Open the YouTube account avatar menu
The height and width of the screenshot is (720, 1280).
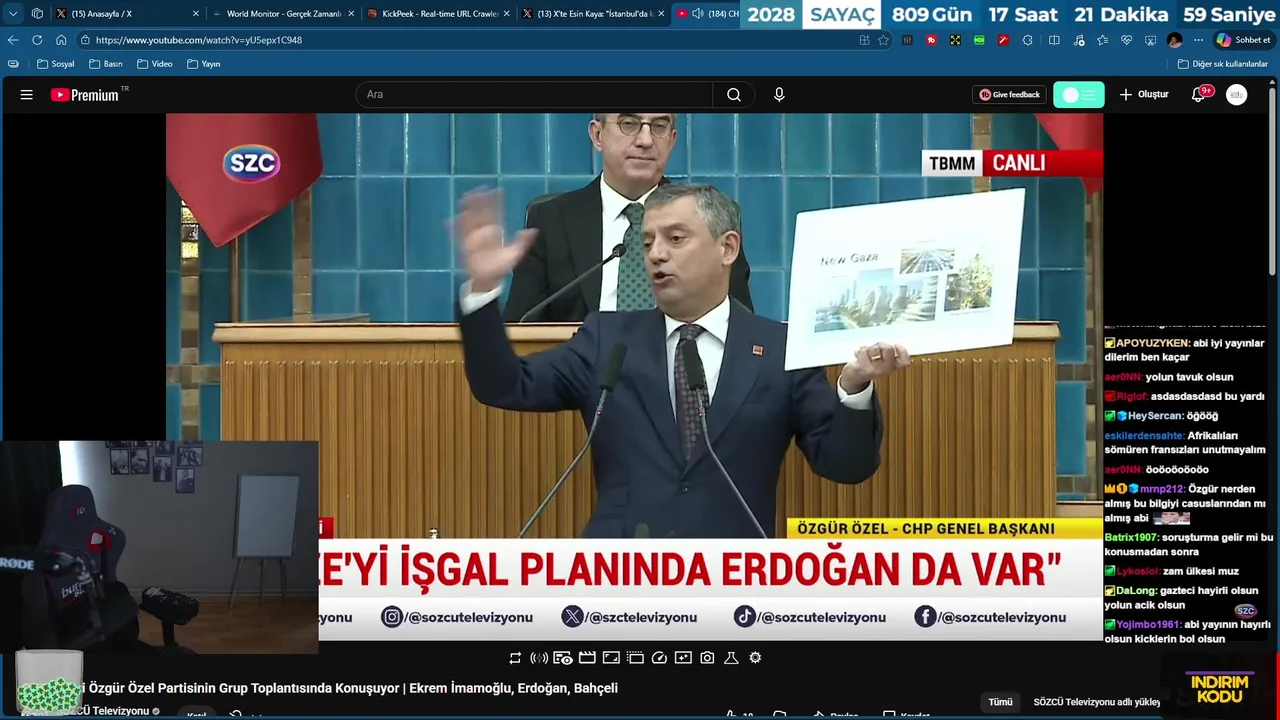[1237, 95]
